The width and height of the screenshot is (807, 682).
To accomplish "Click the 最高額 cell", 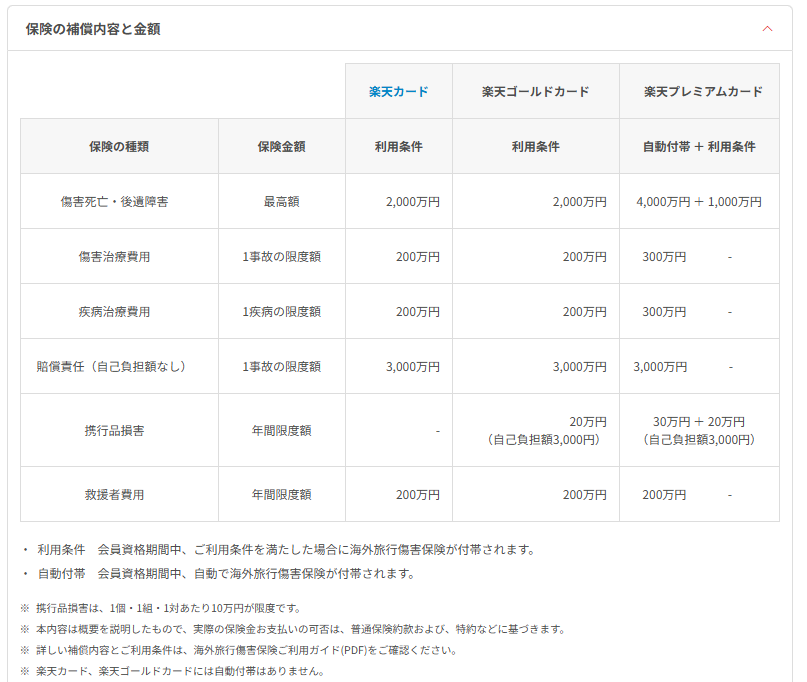I will pyautogui.click(x=282, y=201).
